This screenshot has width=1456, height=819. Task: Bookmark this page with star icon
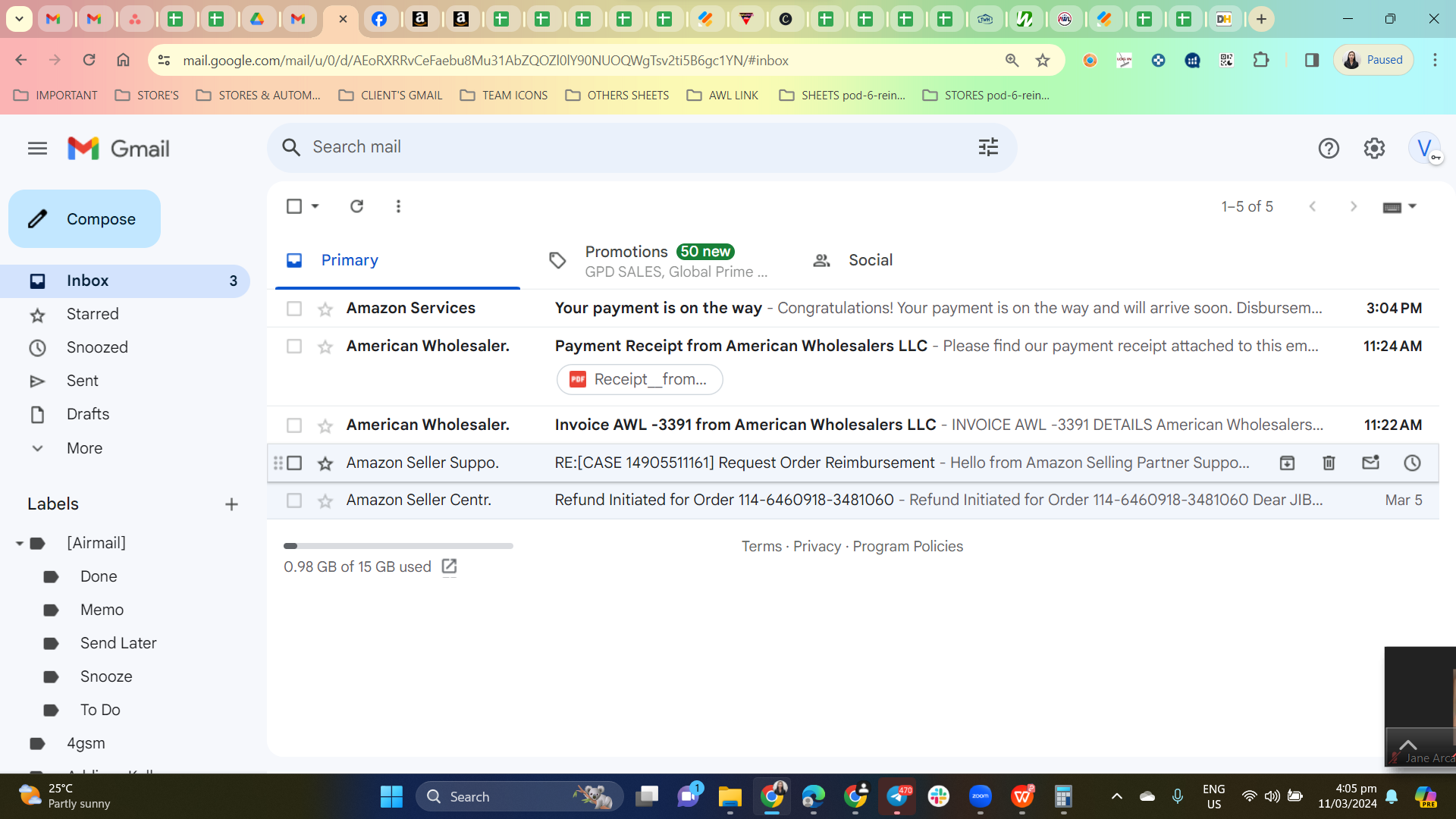point(1043,60)
